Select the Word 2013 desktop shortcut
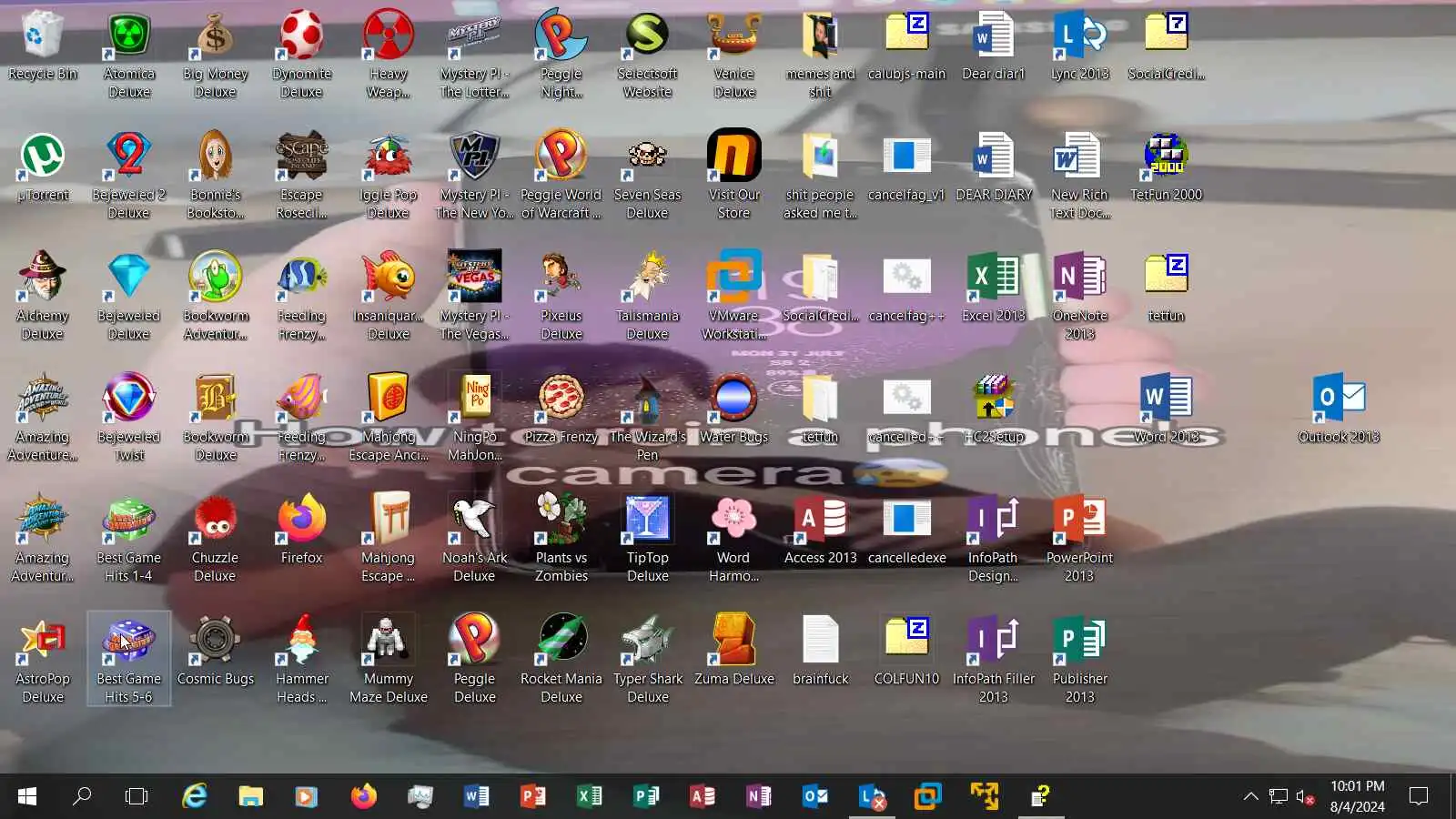 click(1167, 409)
